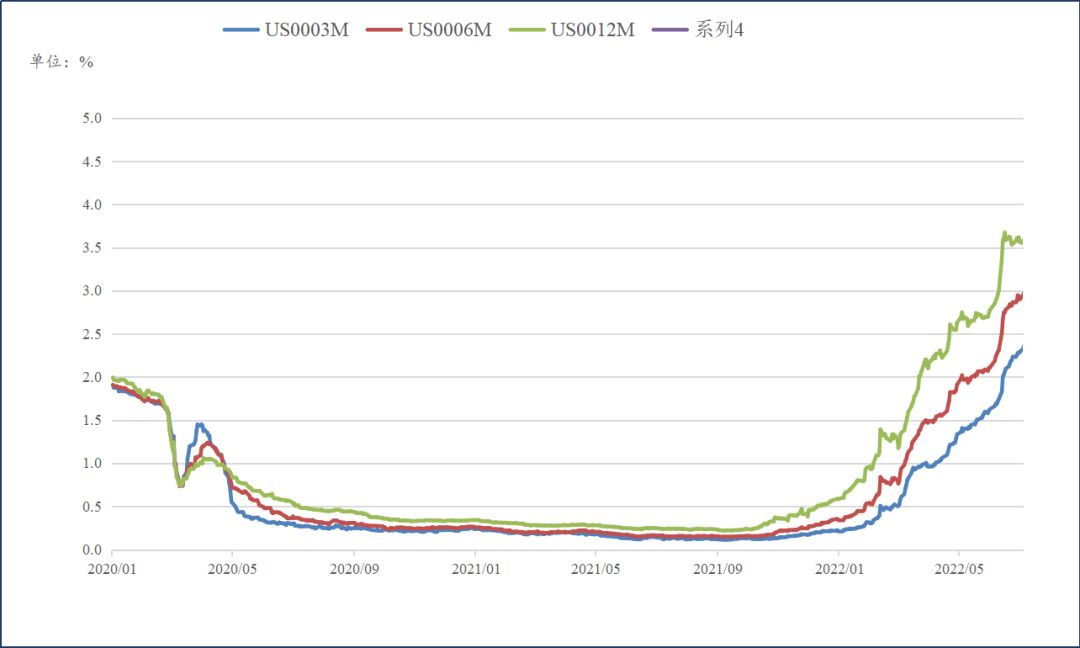The width and height of the screenshot is (1080, 648).
Task: Click the 3.5 y-axis tick label
Action: [92, 248]
